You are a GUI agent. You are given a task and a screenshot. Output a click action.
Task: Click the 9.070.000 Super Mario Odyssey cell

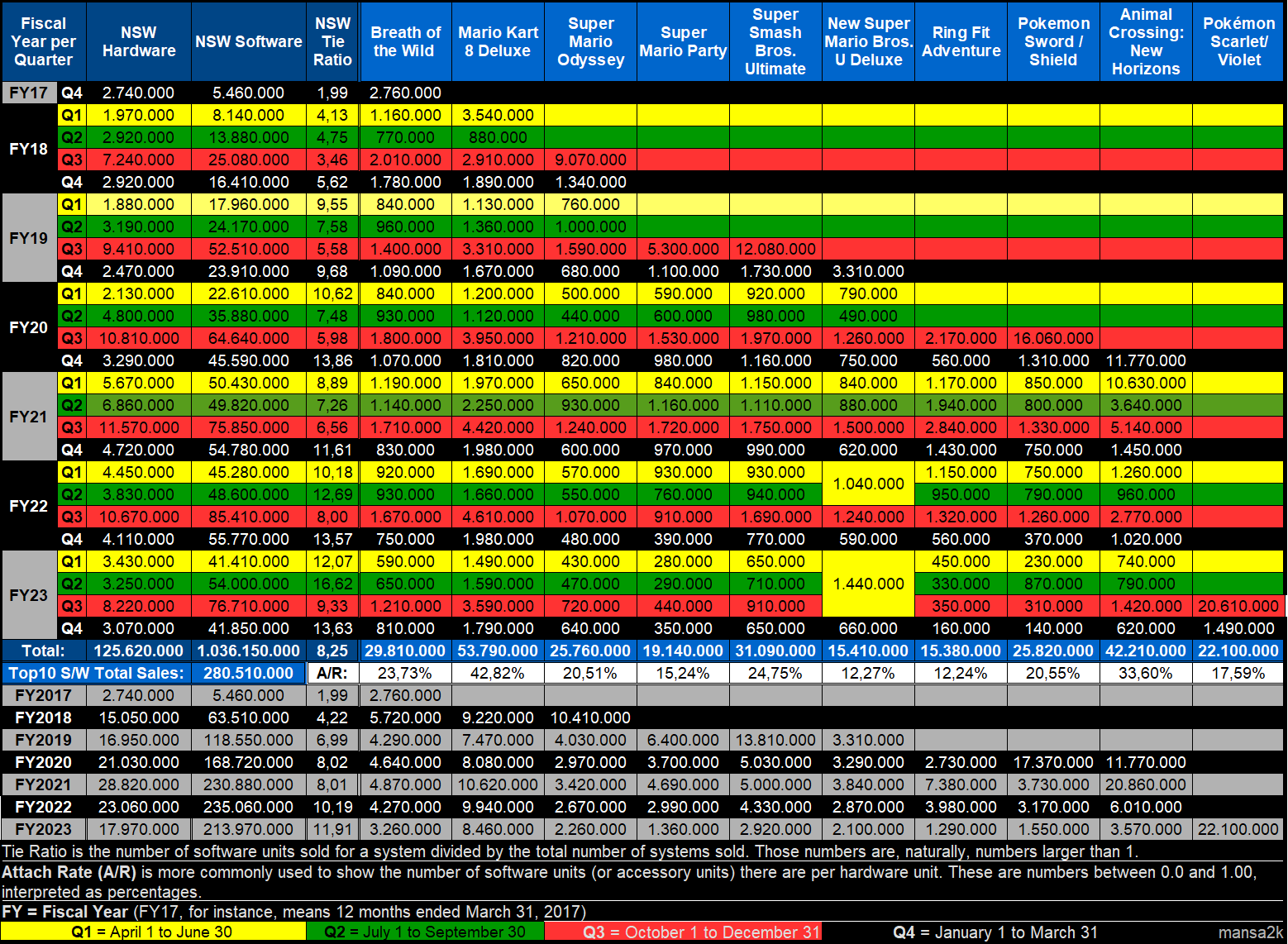[x=591, y=160]
